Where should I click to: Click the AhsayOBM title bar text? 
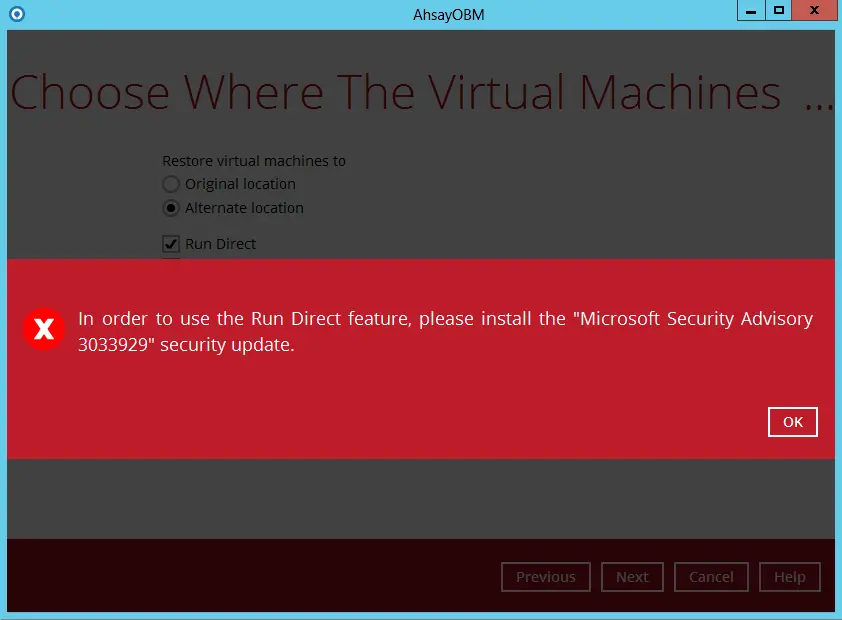(x=448, y=14)
